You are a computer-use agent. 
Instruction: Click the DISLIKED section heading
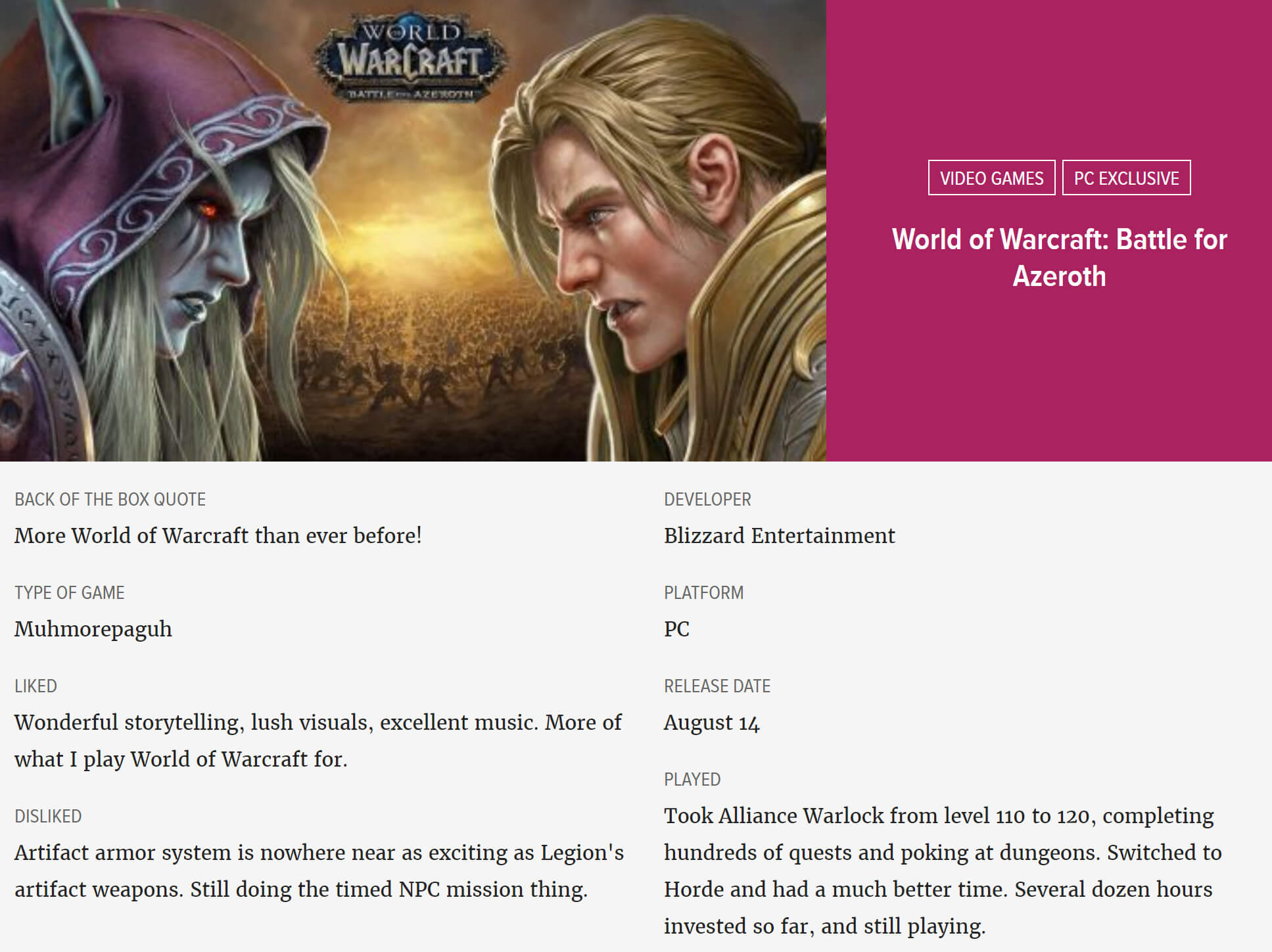pyautogui.click(x=48, y=817)
